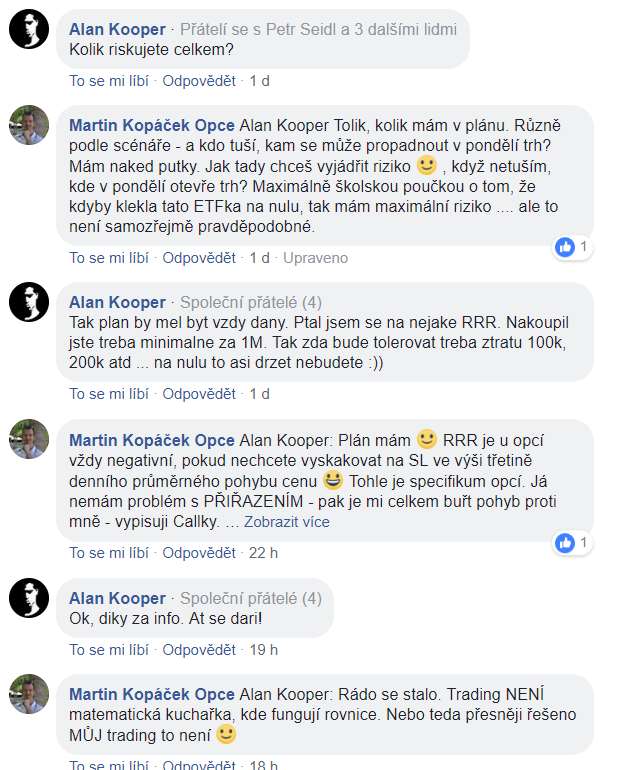The width and height of the screenshot is (622, 770).
Task: Like Alan's 'Ok, diky za info' comment
Action: (x=108, y=650)
